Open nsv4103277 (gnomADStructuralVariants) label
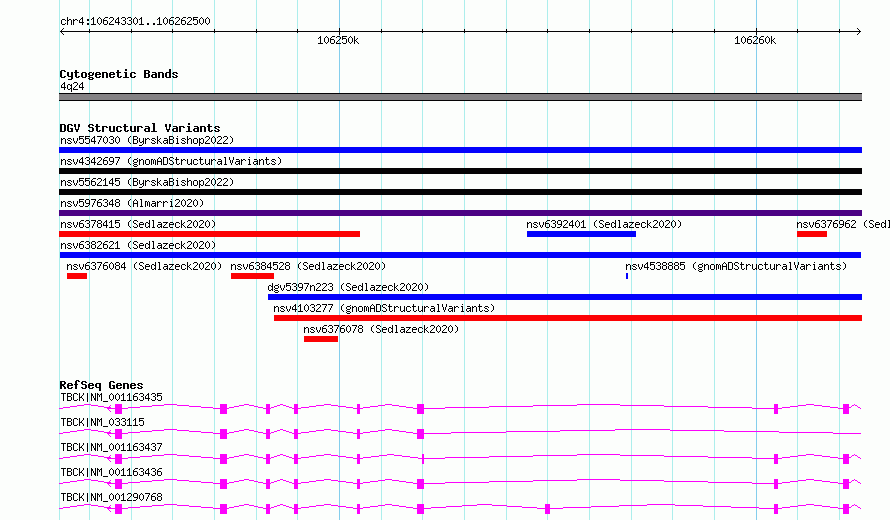The height and width of the screenshot is (520, 890). (384, 308)
